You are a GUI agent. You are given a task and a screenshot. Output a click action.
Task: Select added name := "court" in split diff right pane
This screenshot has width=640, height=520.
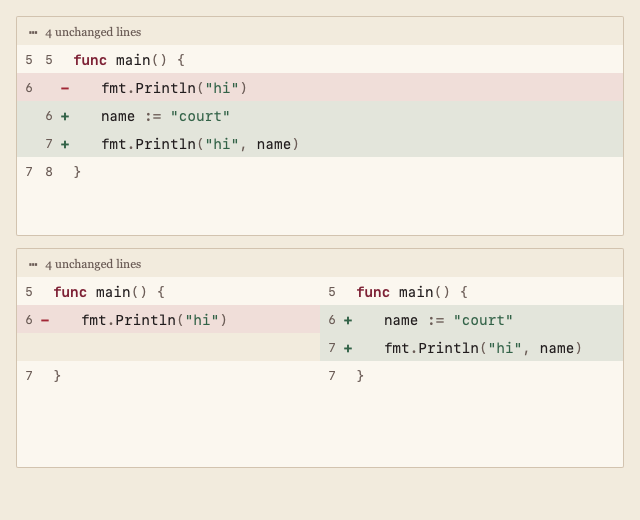click(471, 319)
